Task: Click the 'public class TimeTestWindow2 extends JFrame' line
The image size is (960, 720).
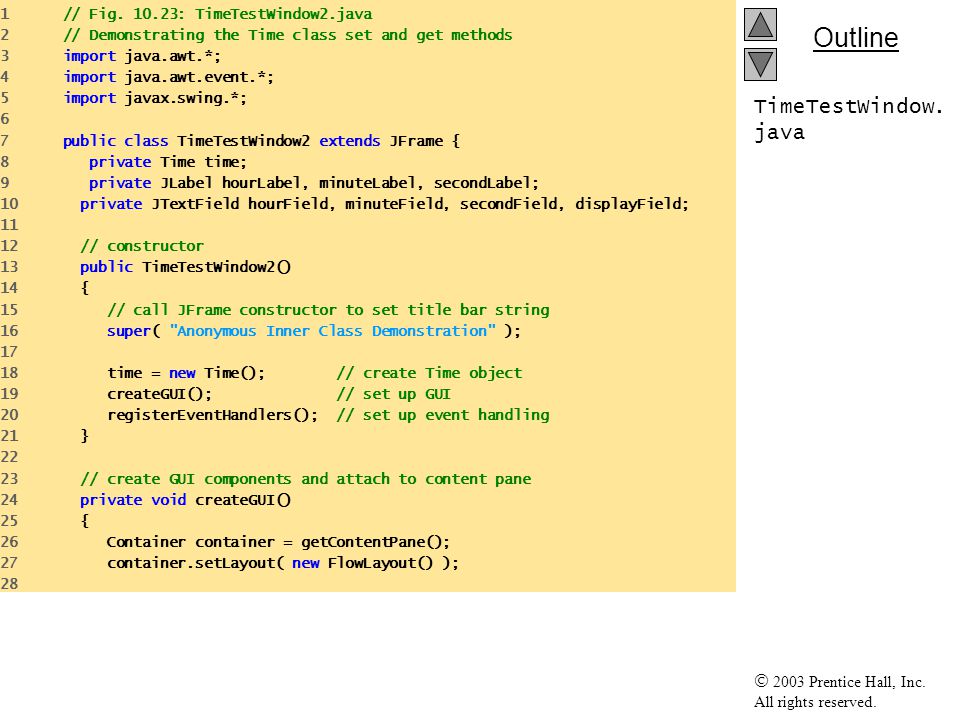Action: (x=261, y=141)
